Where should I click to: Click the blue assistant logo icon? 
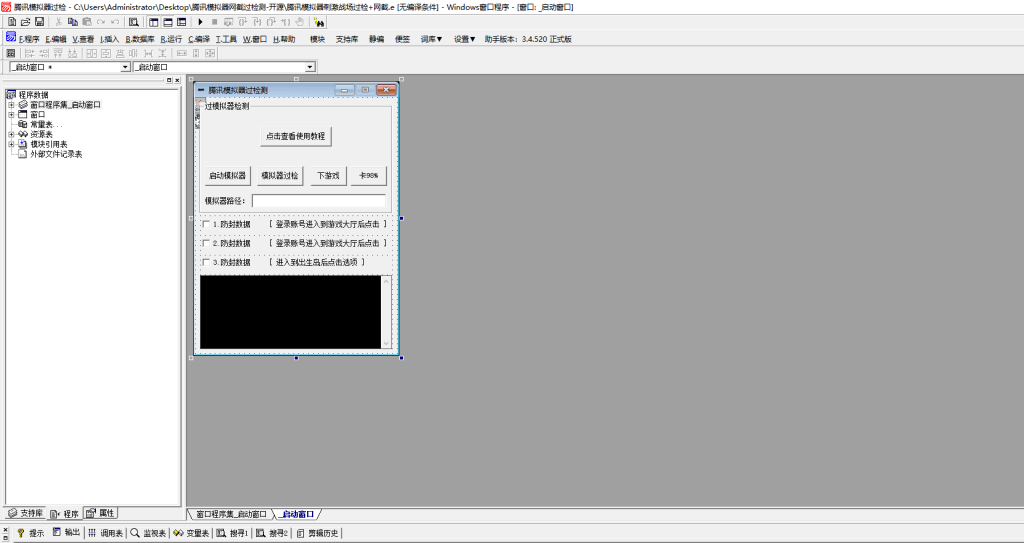(10, 37)
